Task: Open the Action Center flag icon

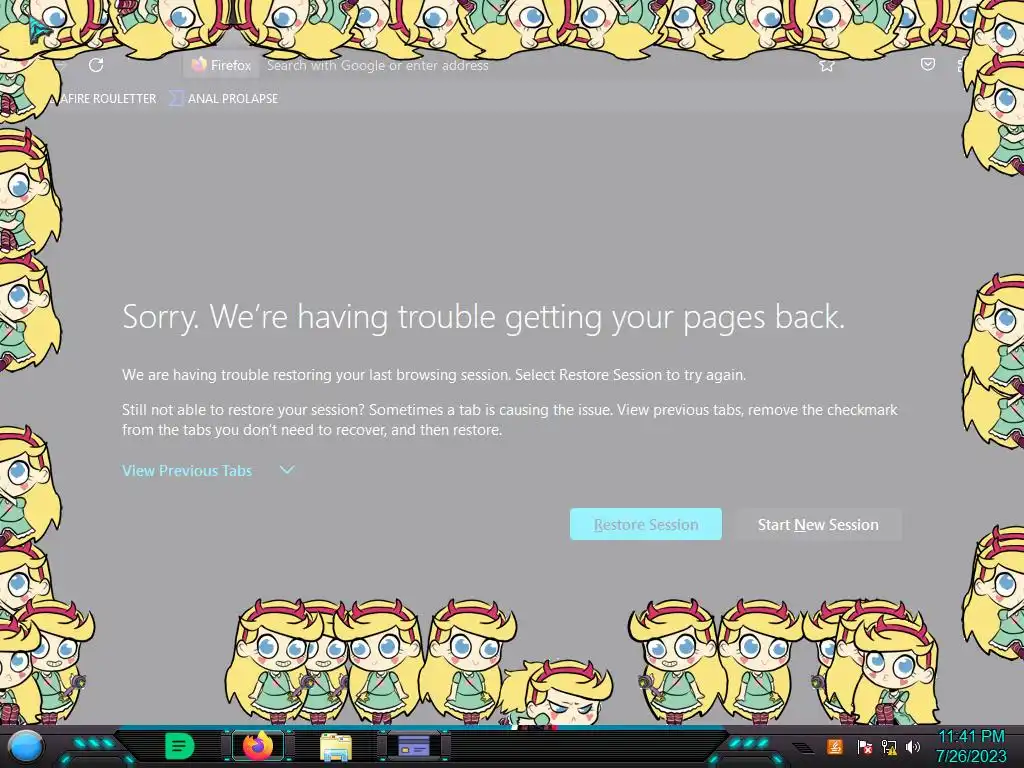Action: pos(864,746)
